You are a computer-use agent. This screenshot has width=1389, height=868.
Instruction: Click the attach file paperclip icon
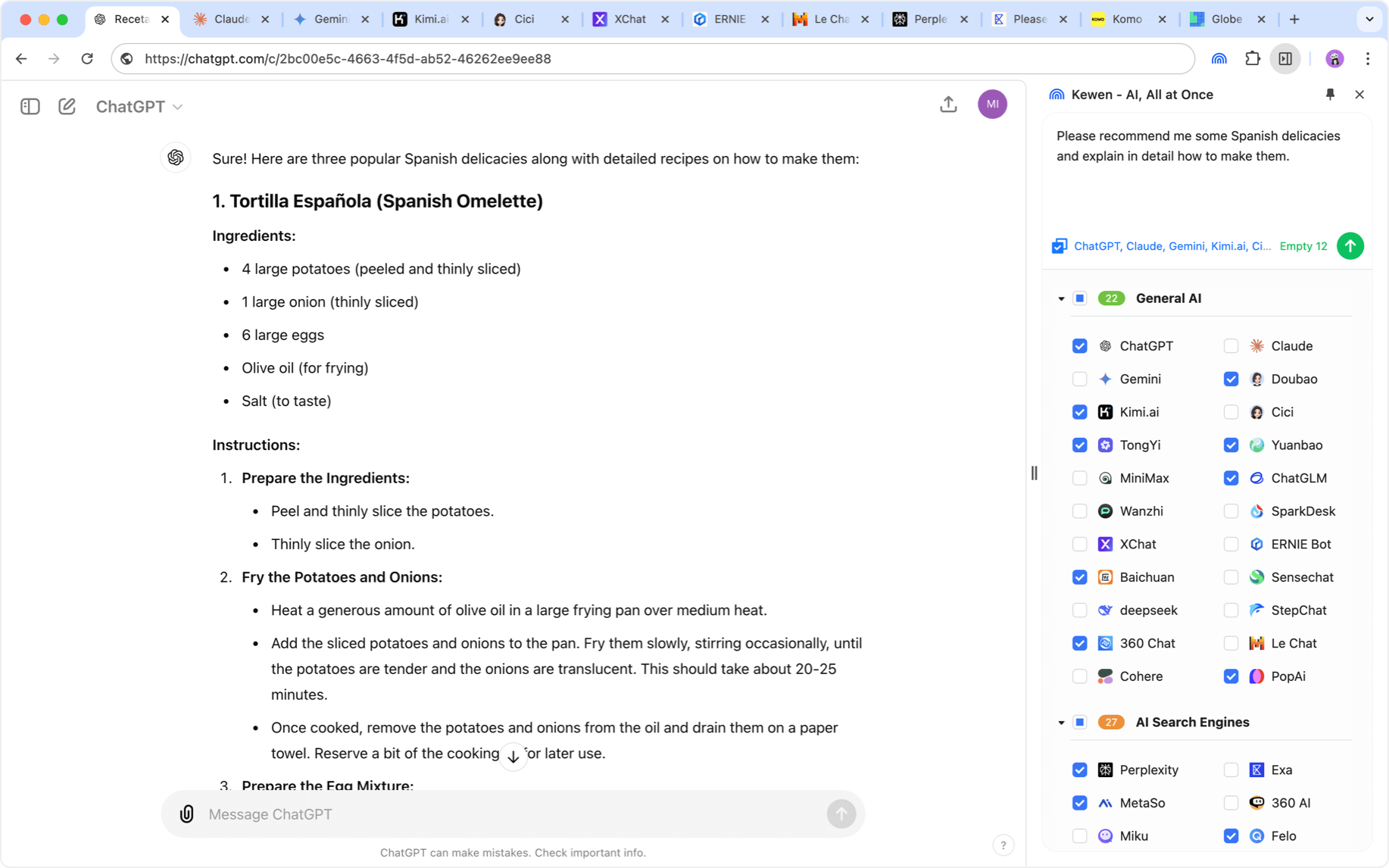pos(186,814)
